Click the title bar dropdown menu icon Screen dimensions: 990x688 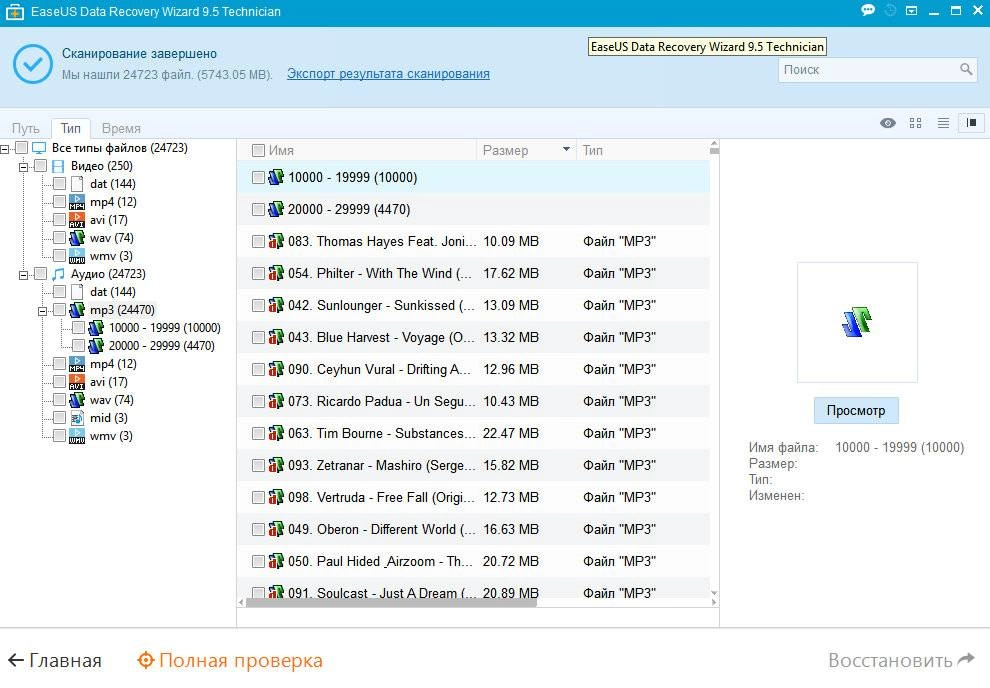click(911, 11)
